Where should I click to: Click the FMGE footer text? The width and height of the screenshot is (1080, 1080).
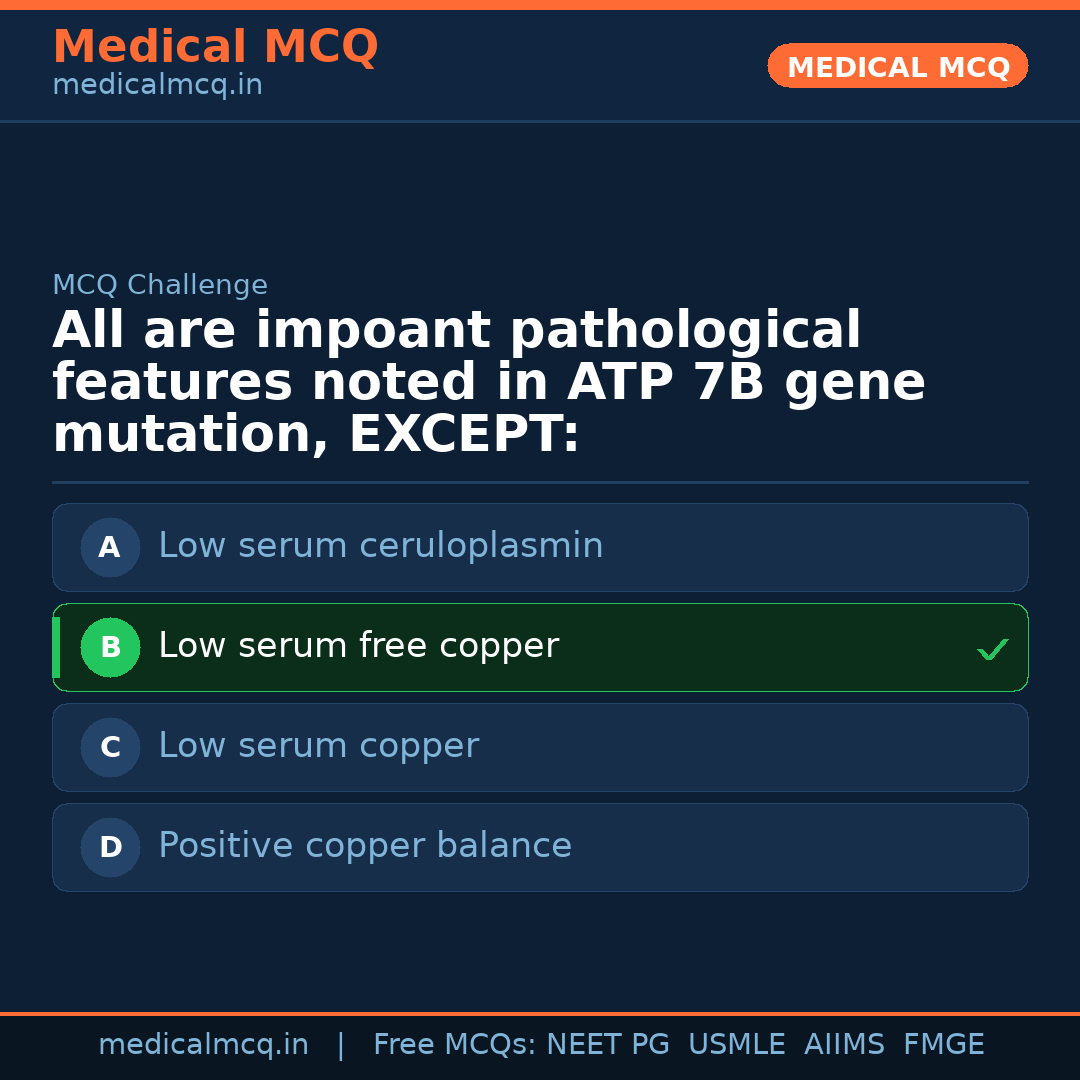tap(944, 1045)
